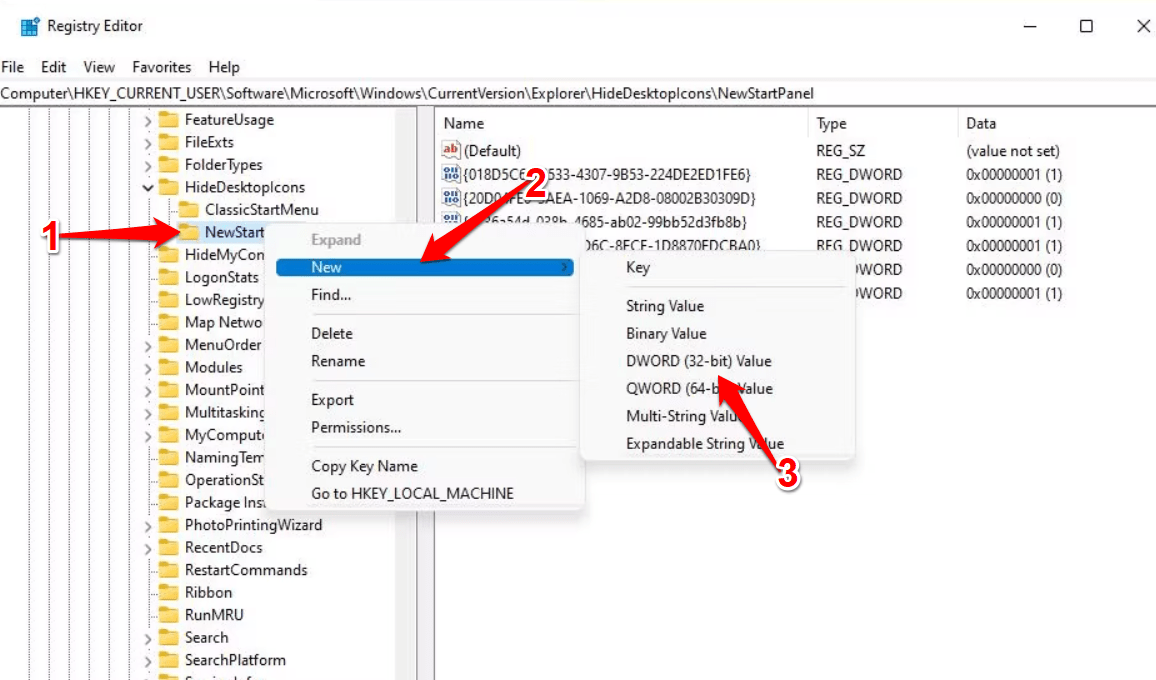Click the LogonStats folder icon
The image size is (1156, 680).
(x=169, y=277)
